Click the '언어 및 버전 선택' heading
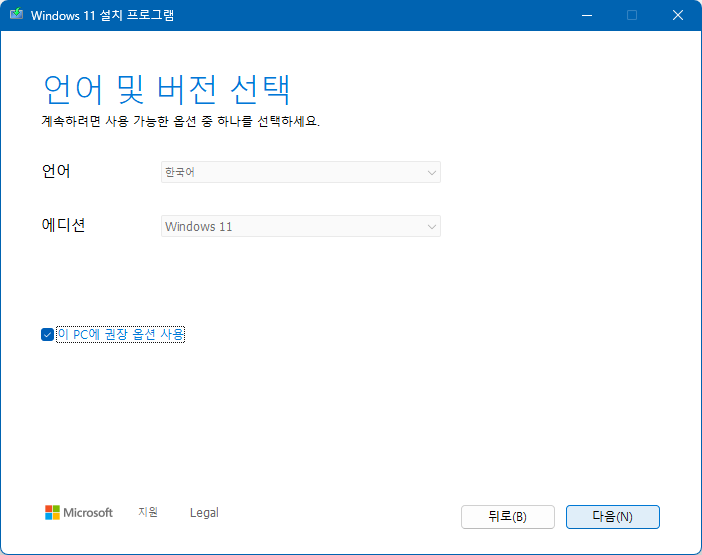Image resolution: width=702 pixels, height=555 pixels. pyautogui.click(x=167, y=90)
